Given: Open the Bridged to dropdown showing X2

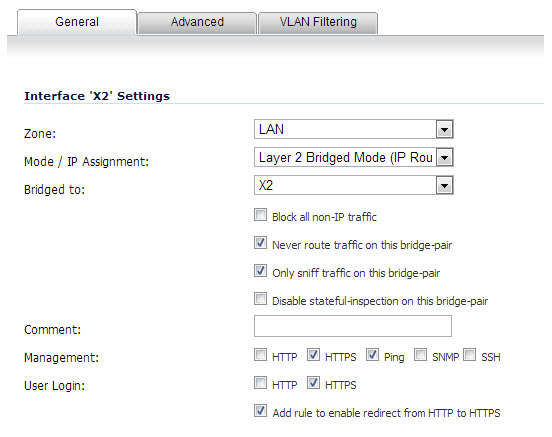Looking at the screenshot, I should (x=353, y=185).
